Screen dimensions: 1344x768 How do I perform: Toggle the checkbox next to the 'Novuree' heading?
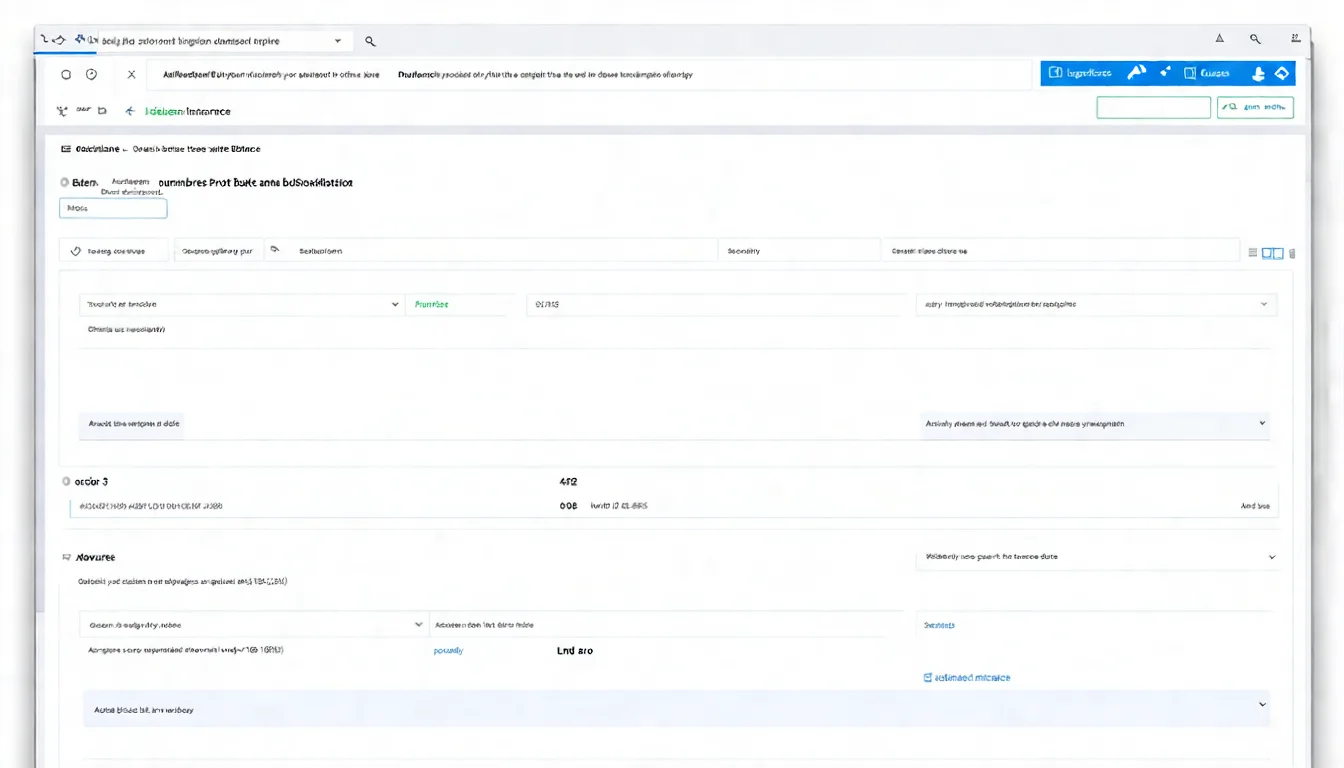pos(66,557)
